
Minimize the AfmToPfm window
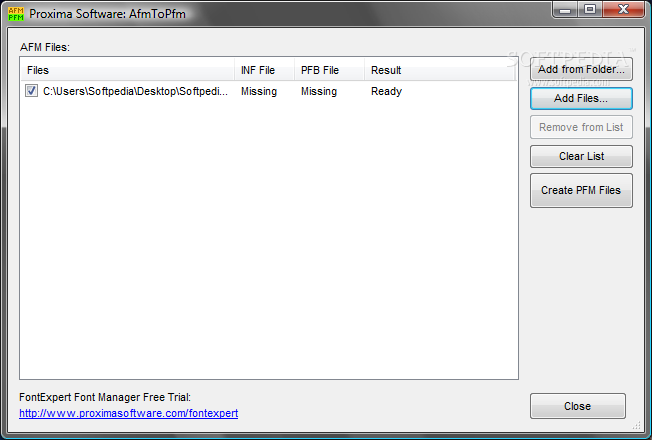pos(565,10)
